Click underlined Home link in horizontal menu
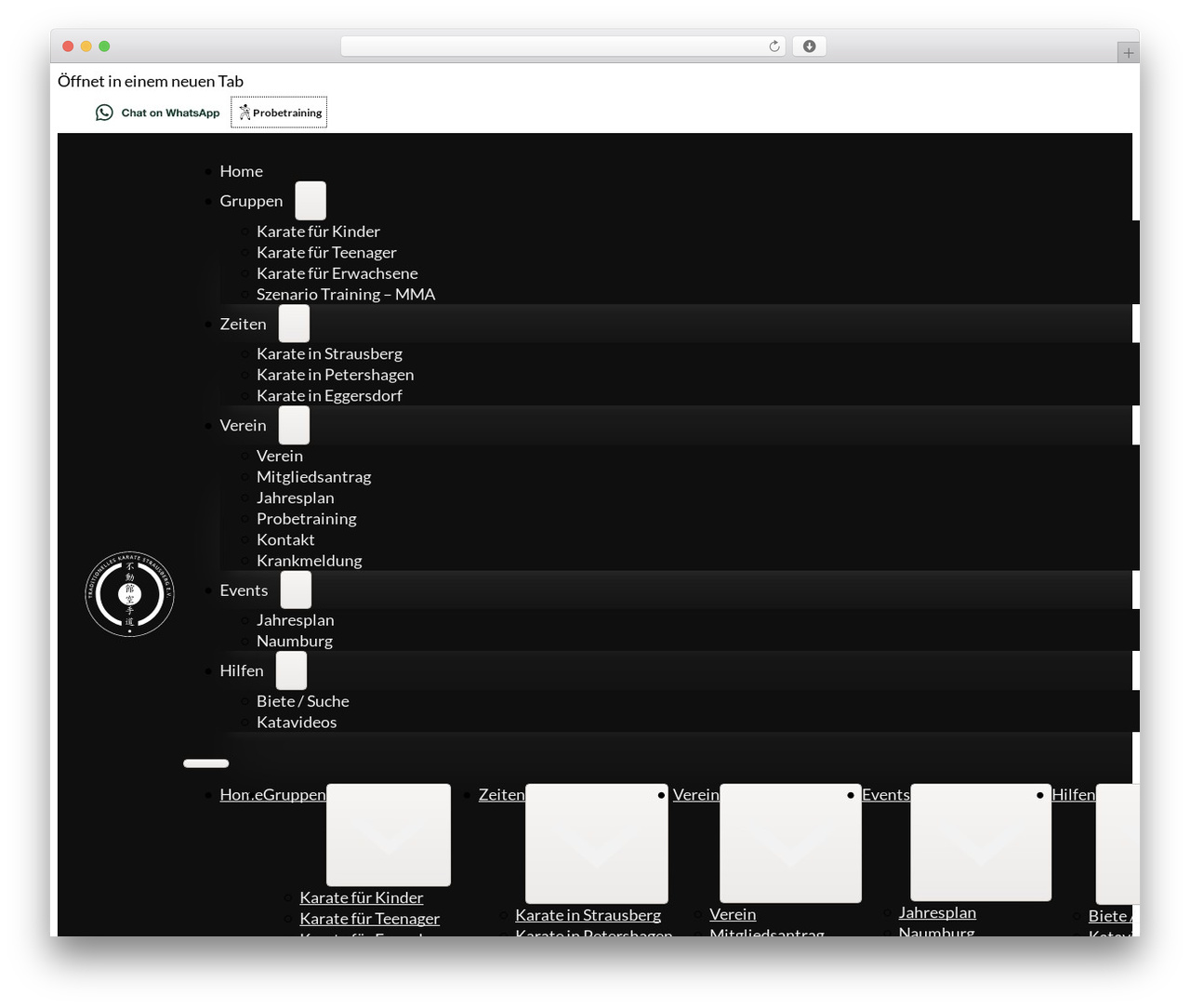This screenshot has height=1008, width=1190. (242, 794)
